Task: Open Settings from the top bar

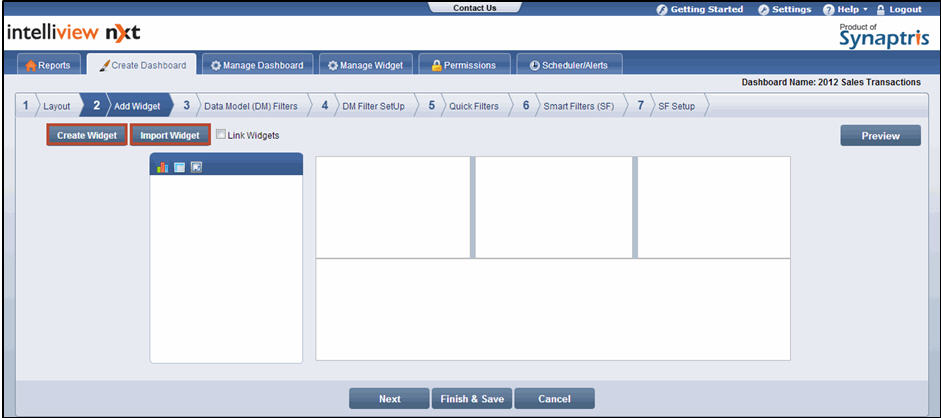Action: point(784,10)
